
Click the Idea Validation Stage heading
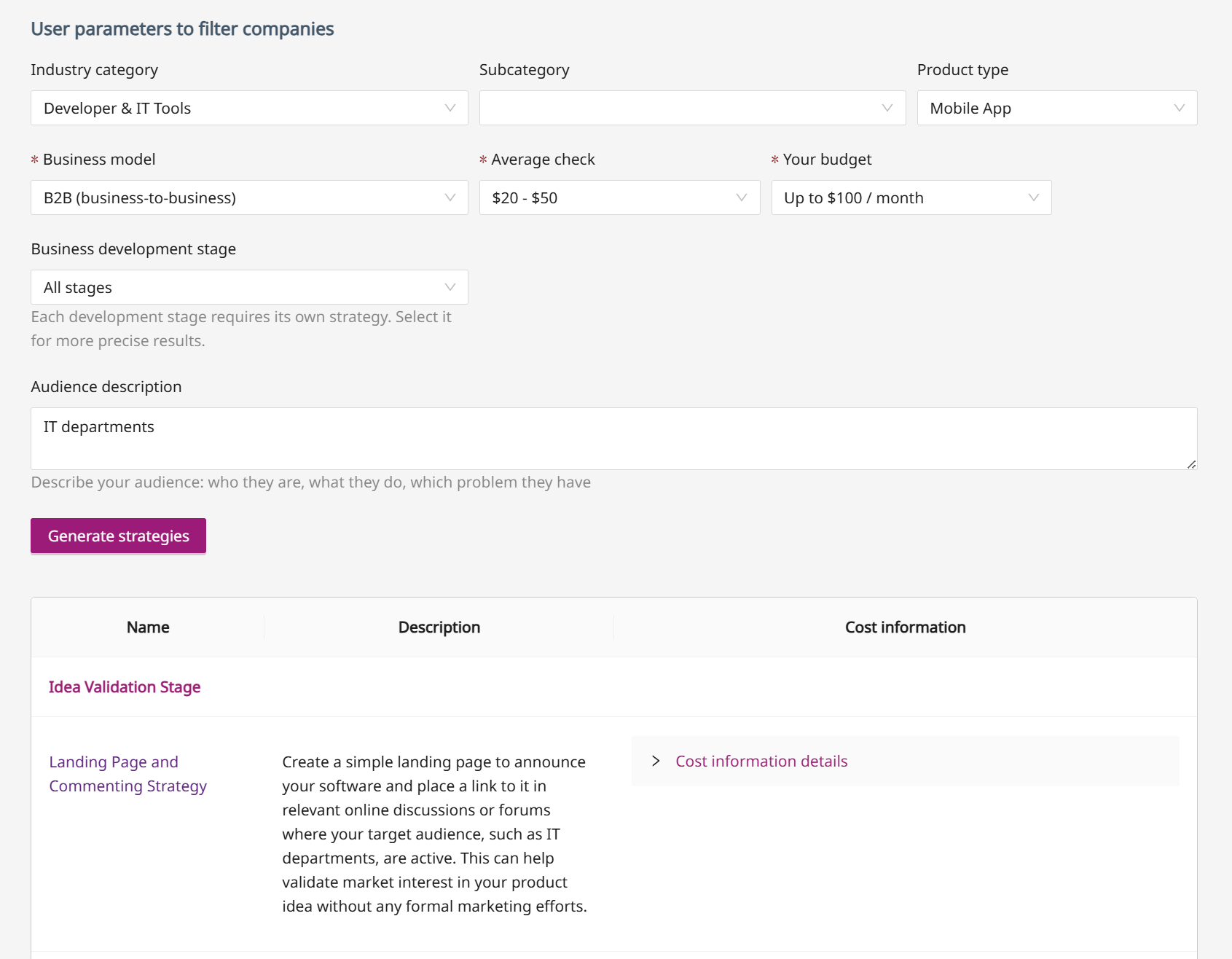point(125,686)
